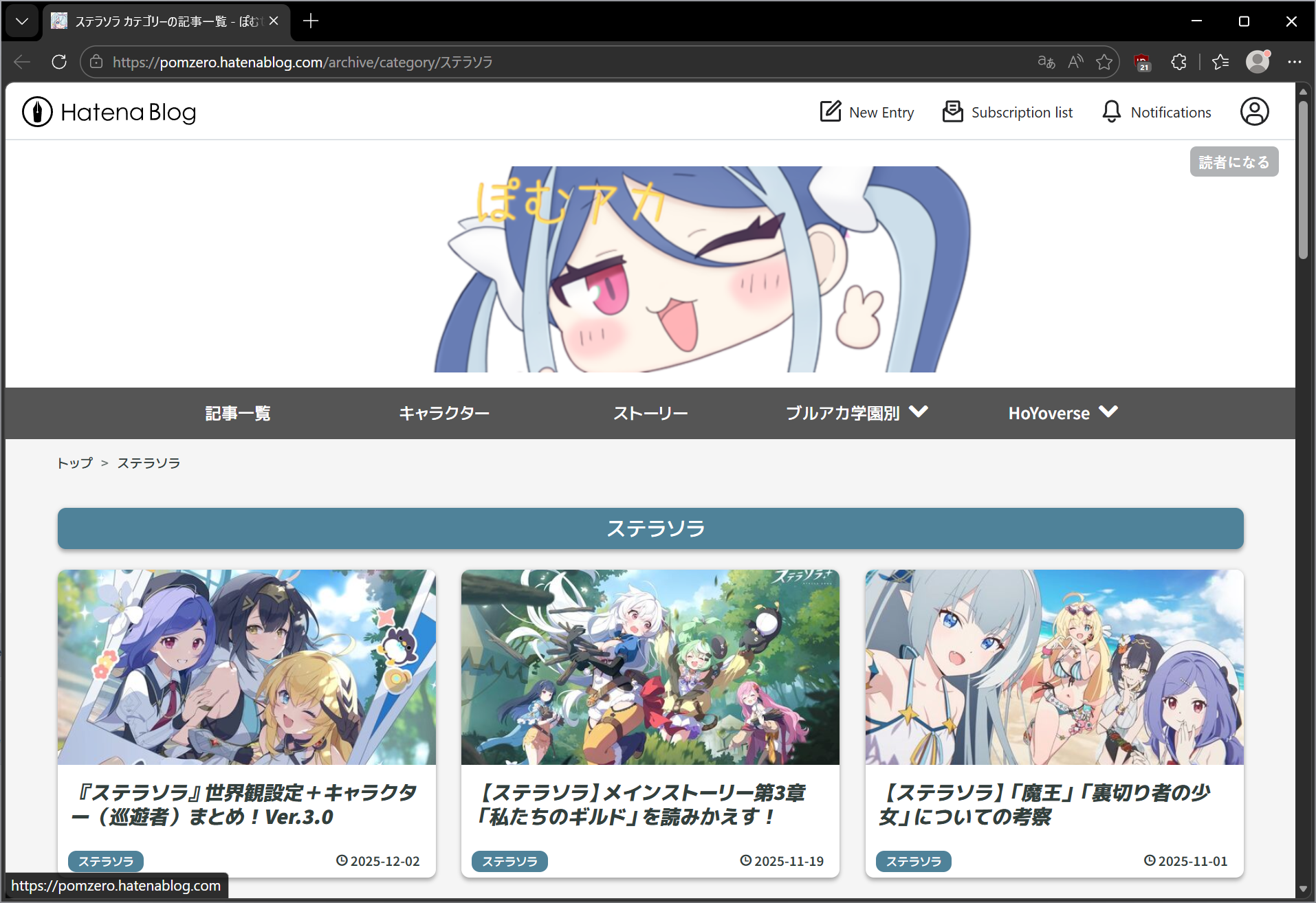Expand the HoYoverse chevron
The height and width of the screenshot is (903, 1316).
coord(1108,412)
